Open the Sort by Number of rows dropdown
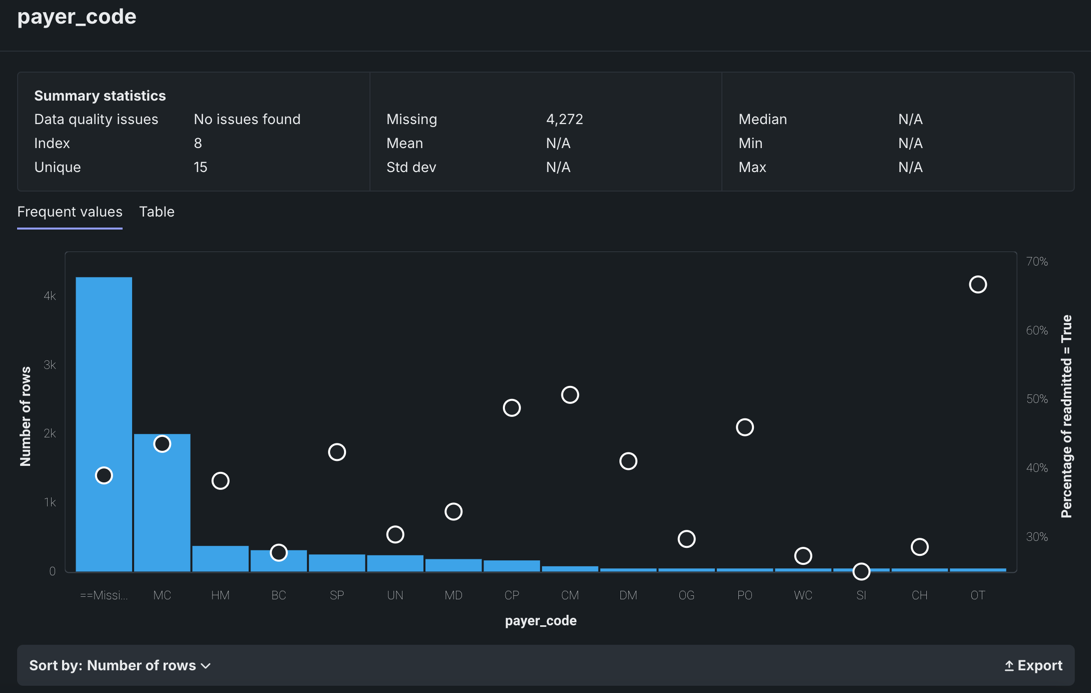The image size is (1091, 693). [120, 666]
